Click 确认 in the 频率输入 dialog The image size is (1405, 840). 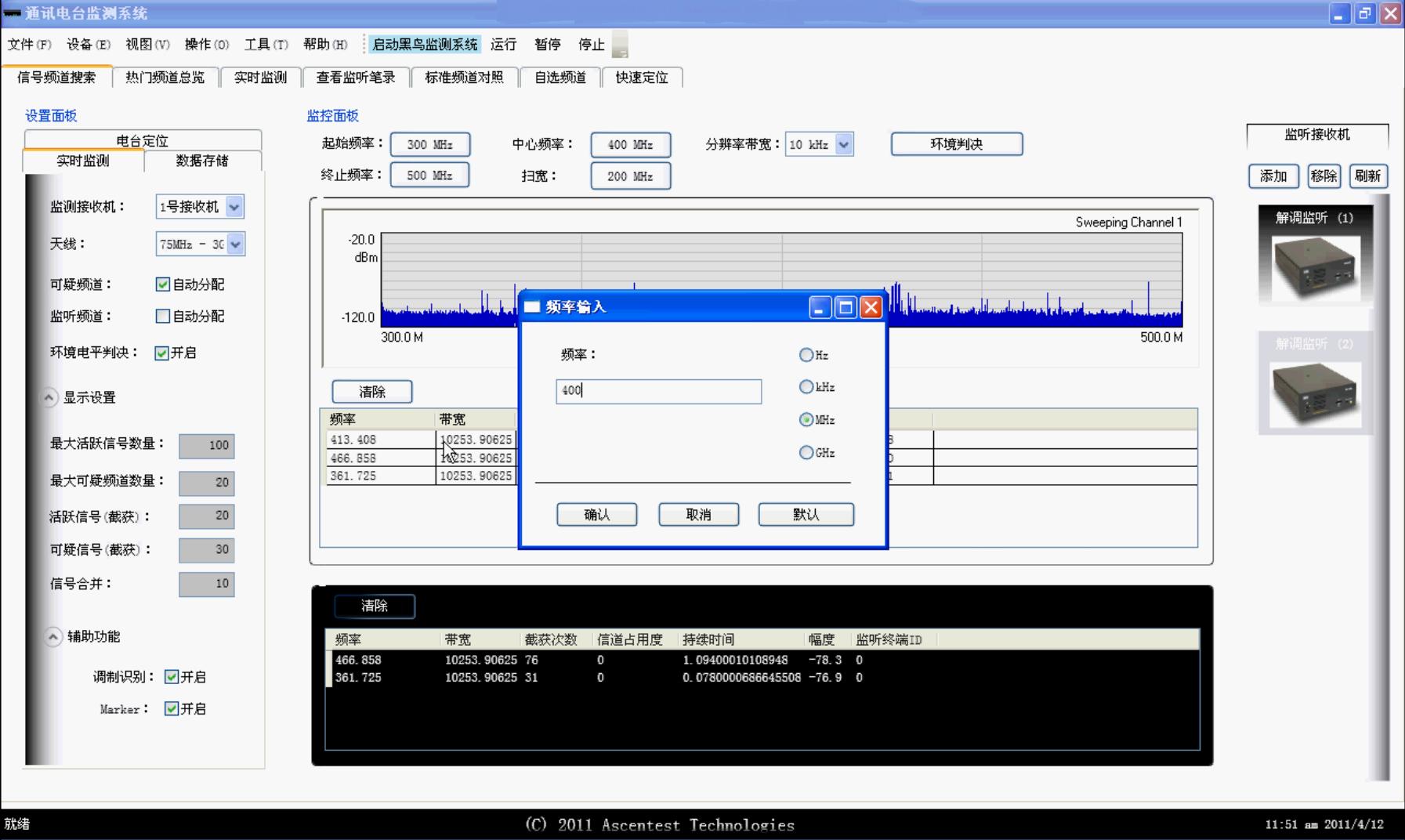tap(597, 515)
